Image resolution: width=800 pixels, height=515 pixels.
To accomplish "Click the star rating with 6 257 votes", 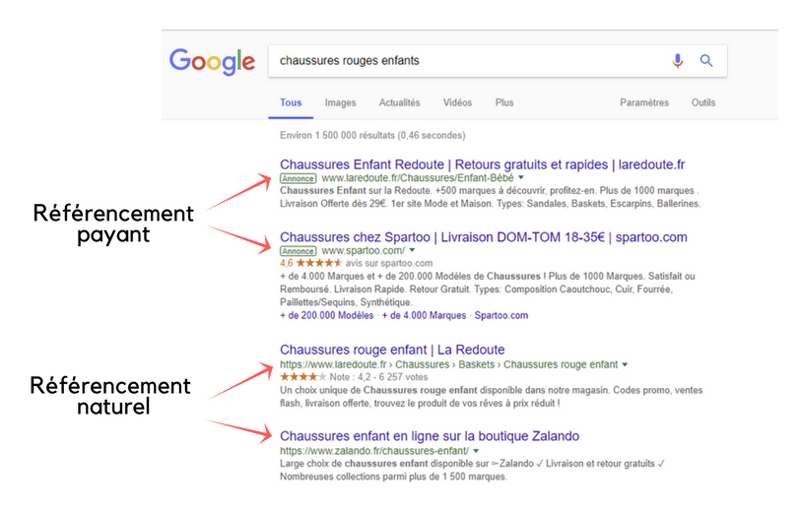I will 303,377.
